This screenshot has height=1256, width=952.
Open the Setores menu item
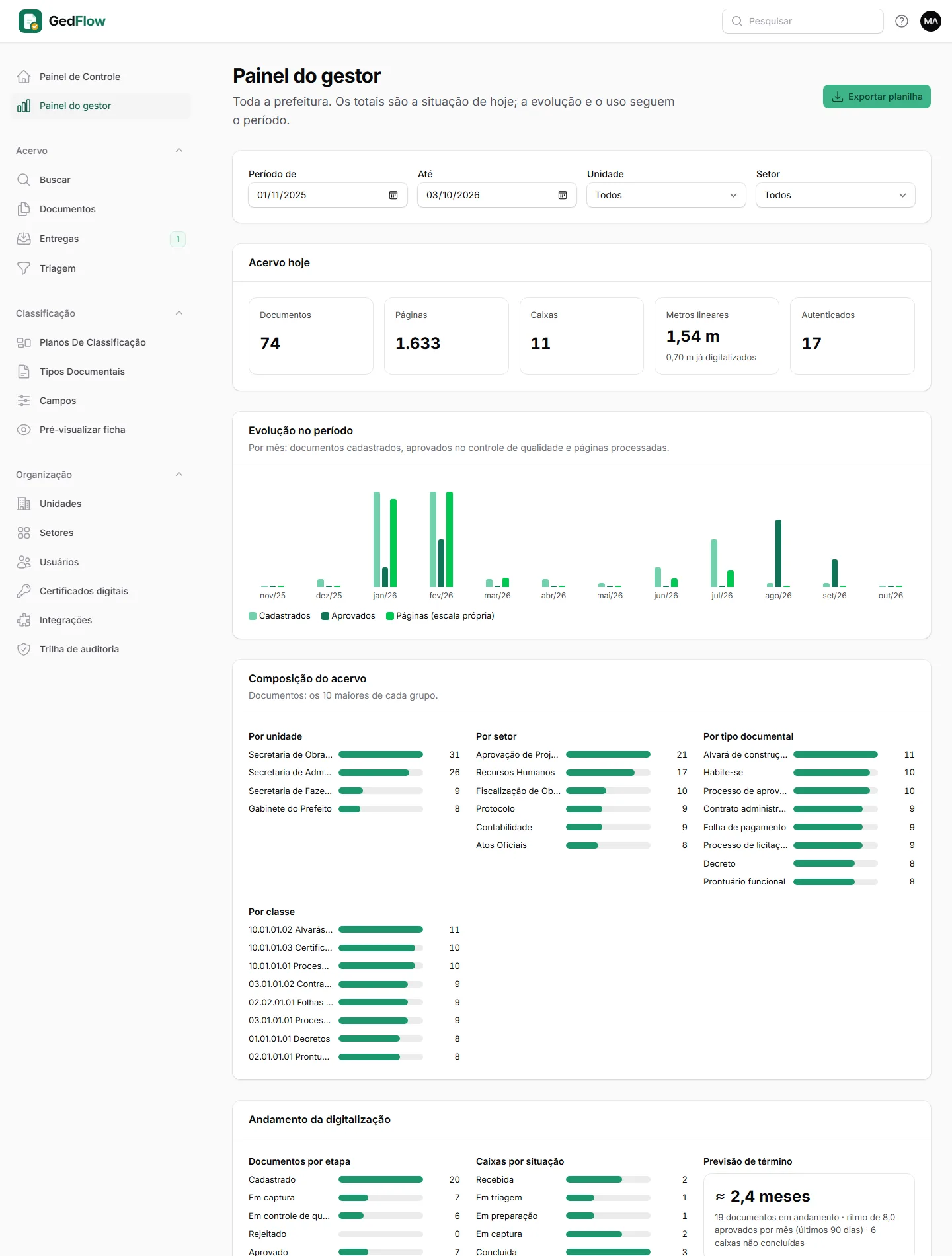coord(100,533)
